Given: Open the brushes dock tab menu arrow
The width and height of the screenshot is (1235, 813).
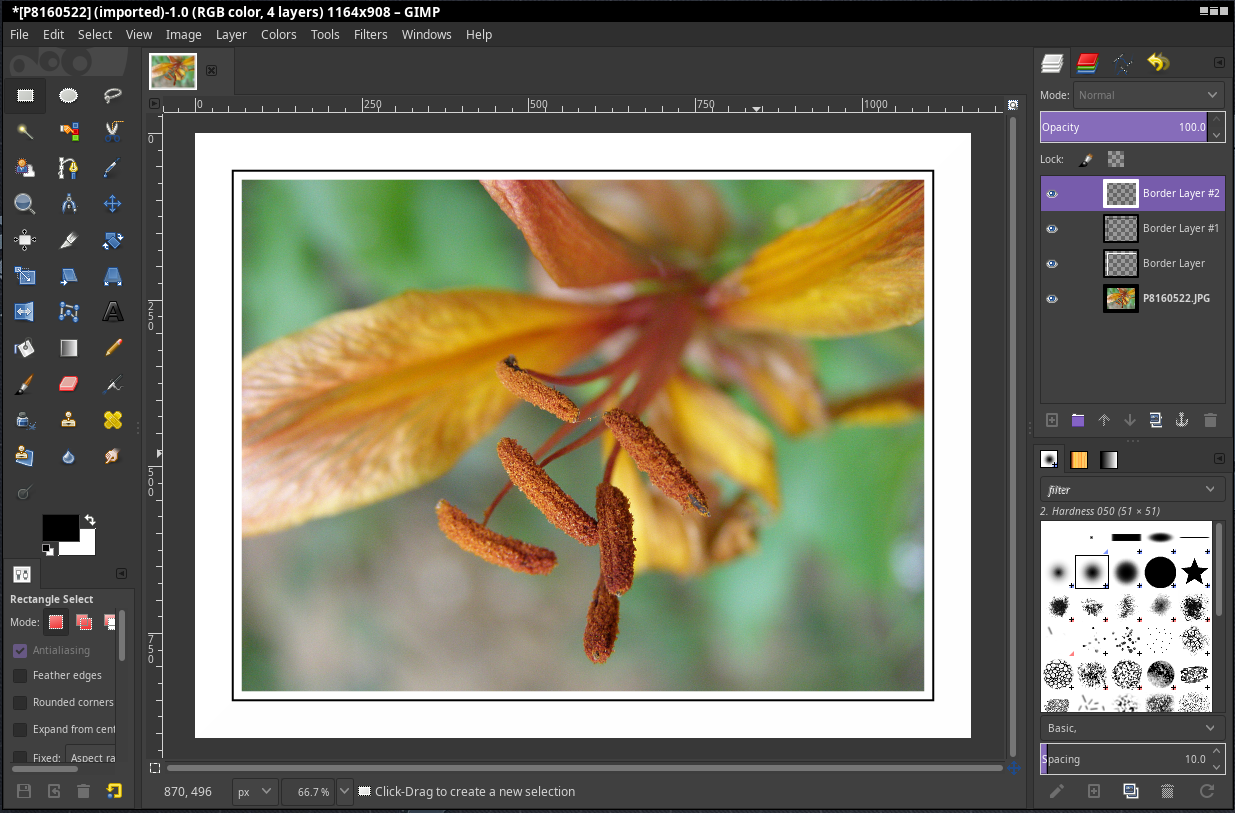Looking at the screenshot, I should (1219, 459).
